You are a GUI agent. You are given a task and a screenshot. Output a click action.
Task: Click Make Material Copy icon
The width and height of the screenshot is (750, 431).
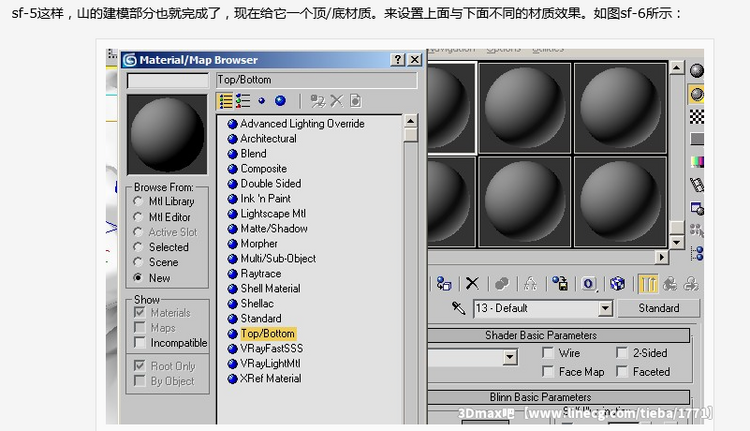(x=502, y=284)
